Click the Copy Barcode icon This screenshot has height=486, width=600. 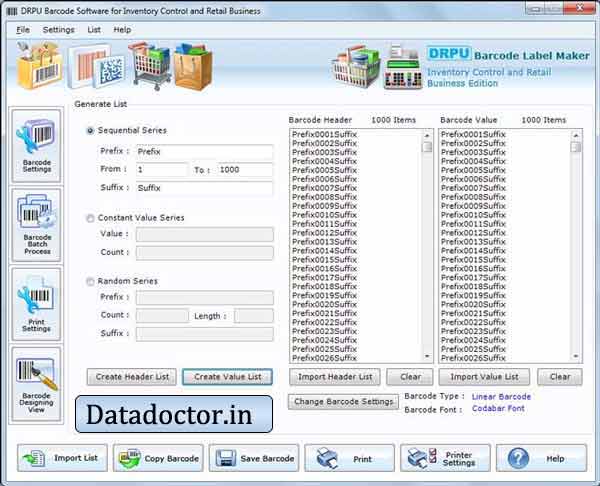(130, 458)
